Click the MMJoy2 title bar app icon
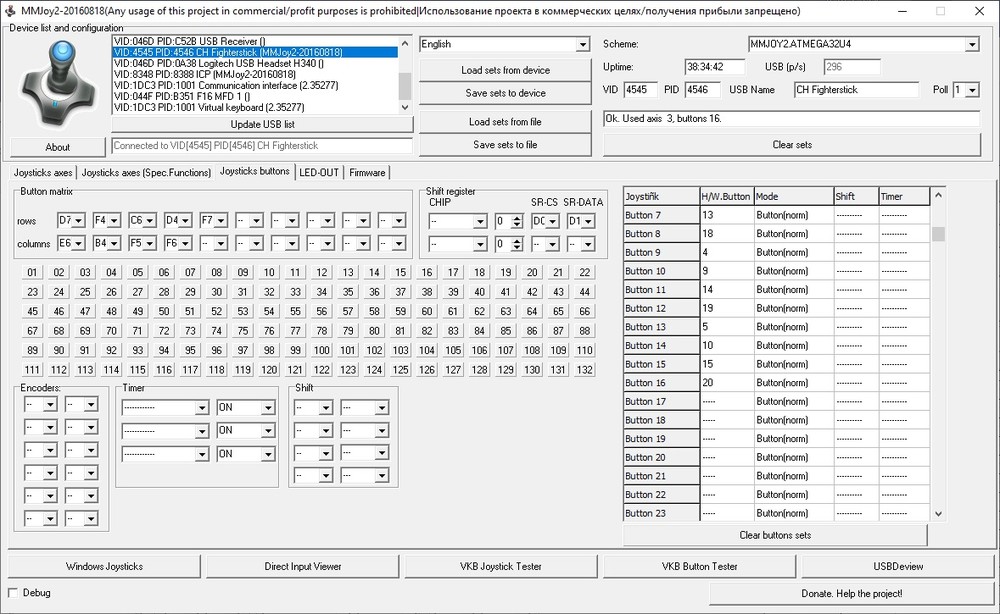The width and height of the screenshot is (1000, 614). tap(9, 10)
